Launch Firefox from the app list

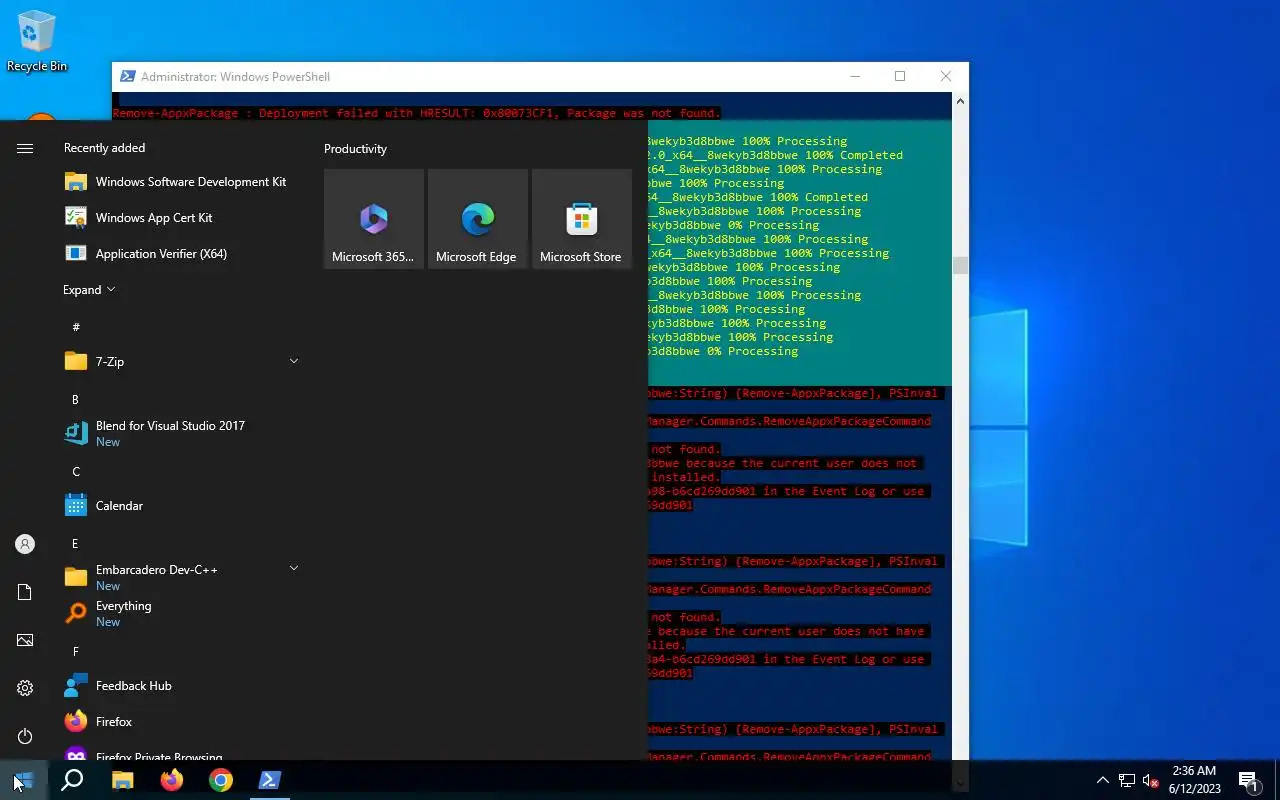[182, 722]
